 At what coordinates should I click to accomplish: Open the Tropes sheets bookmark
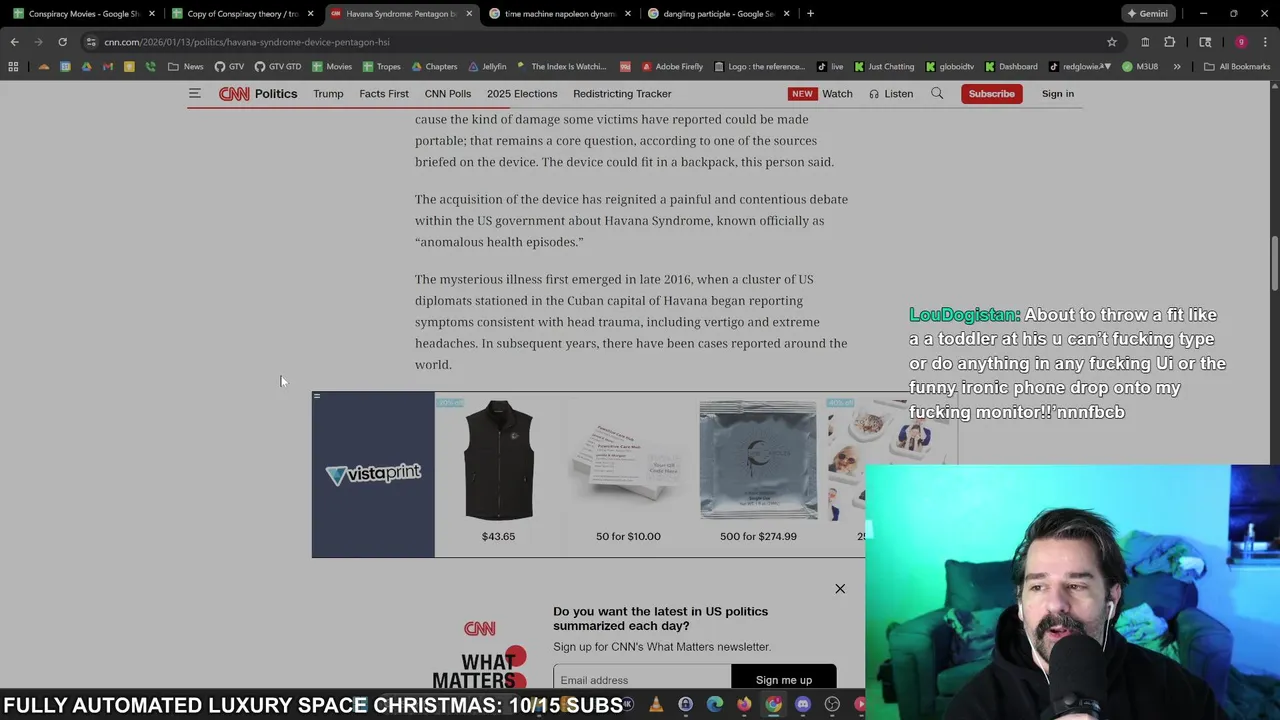point(382,67)
